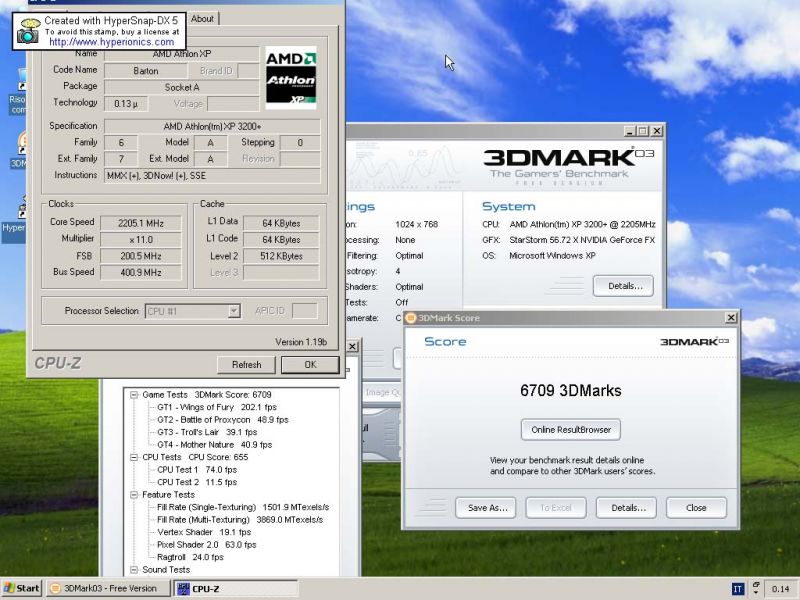Viewport: 800px width, 600px height.
Task: Select GT2 - Battle of Proxycon row
Action: tap(222, 420)
